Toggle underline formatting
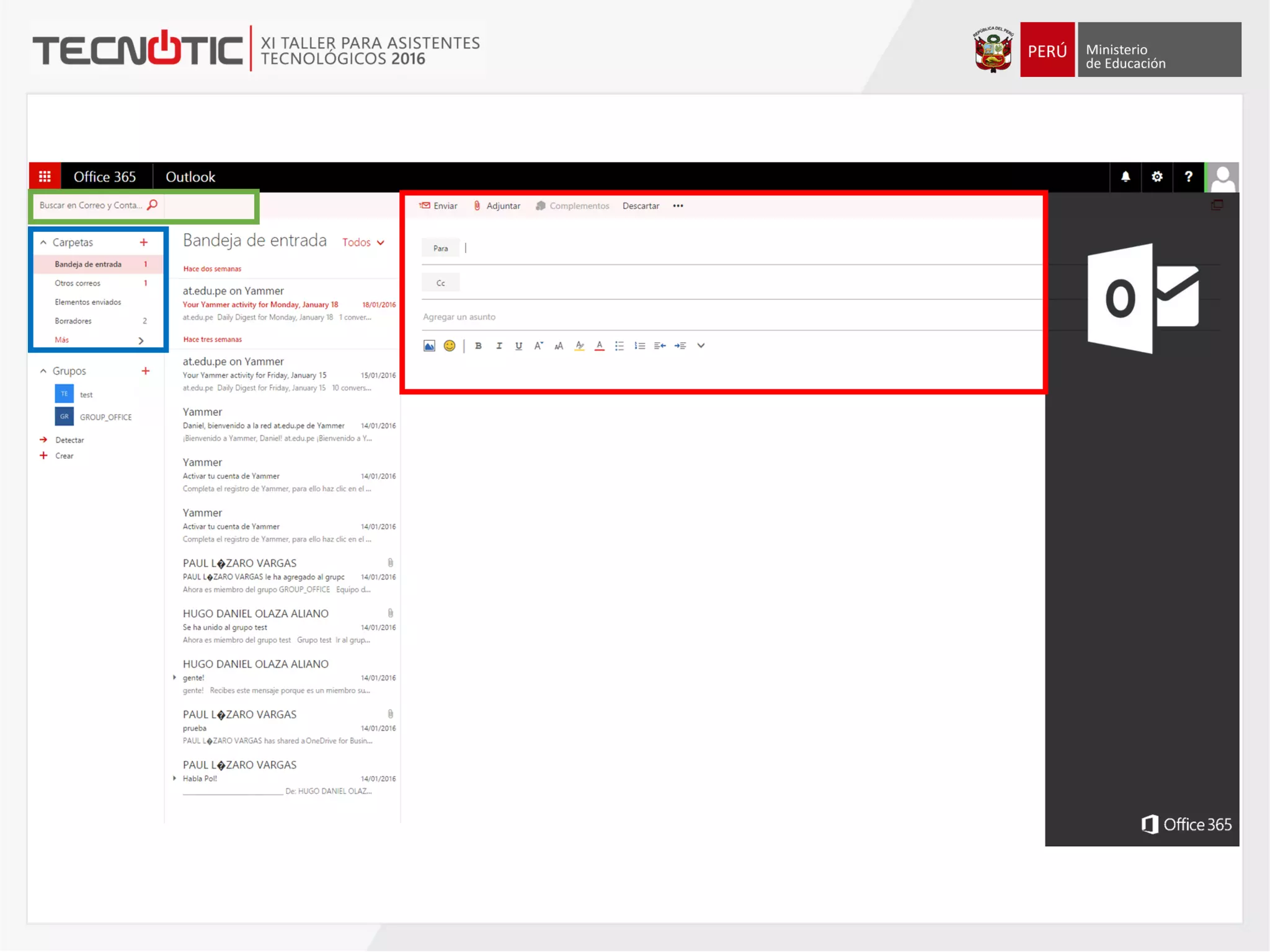The width and height of the screenshot is (1270, 952). pos(518,346)
